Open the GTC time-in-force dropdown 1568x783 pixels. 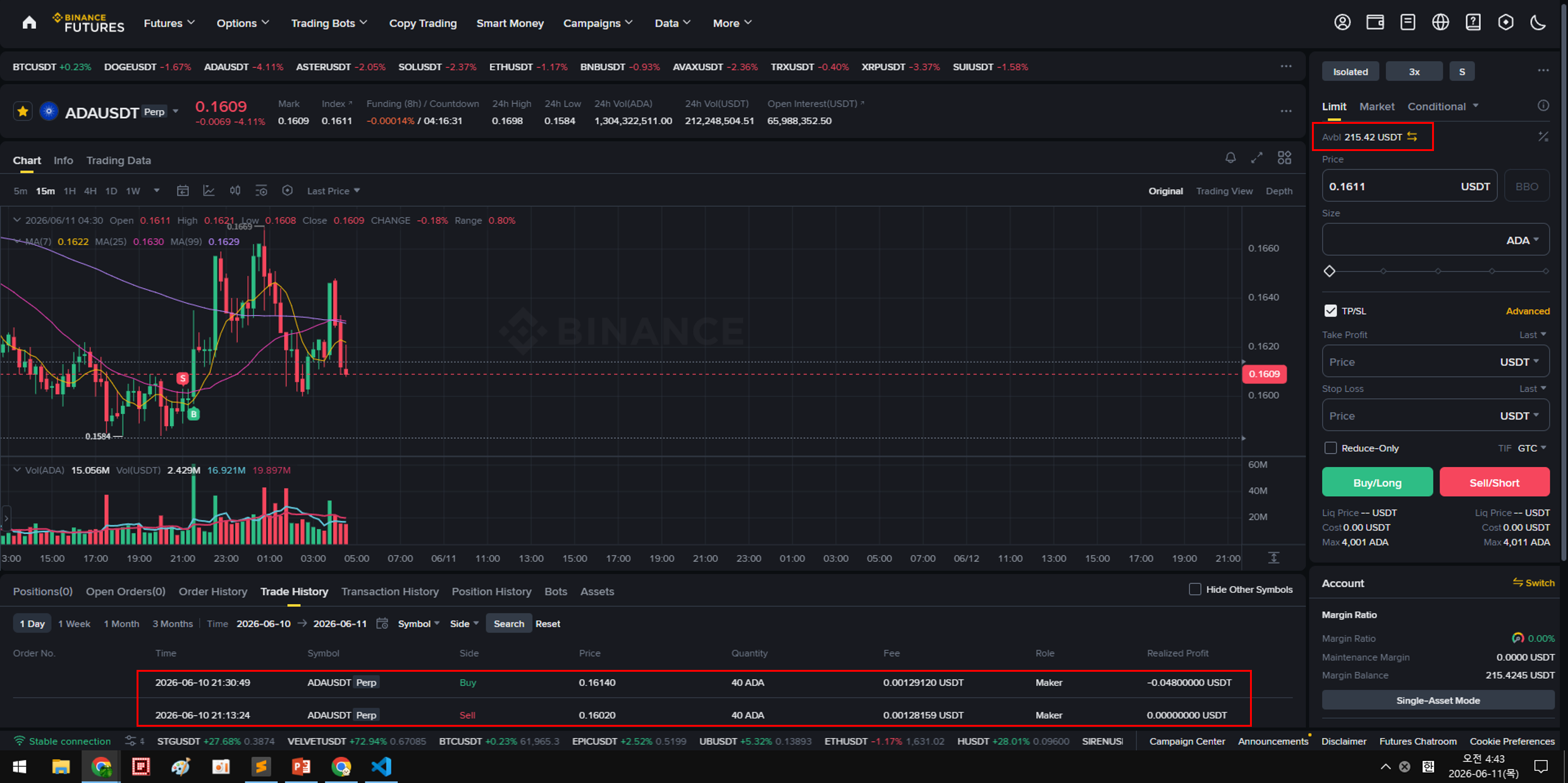click(x=1532, y=448)
